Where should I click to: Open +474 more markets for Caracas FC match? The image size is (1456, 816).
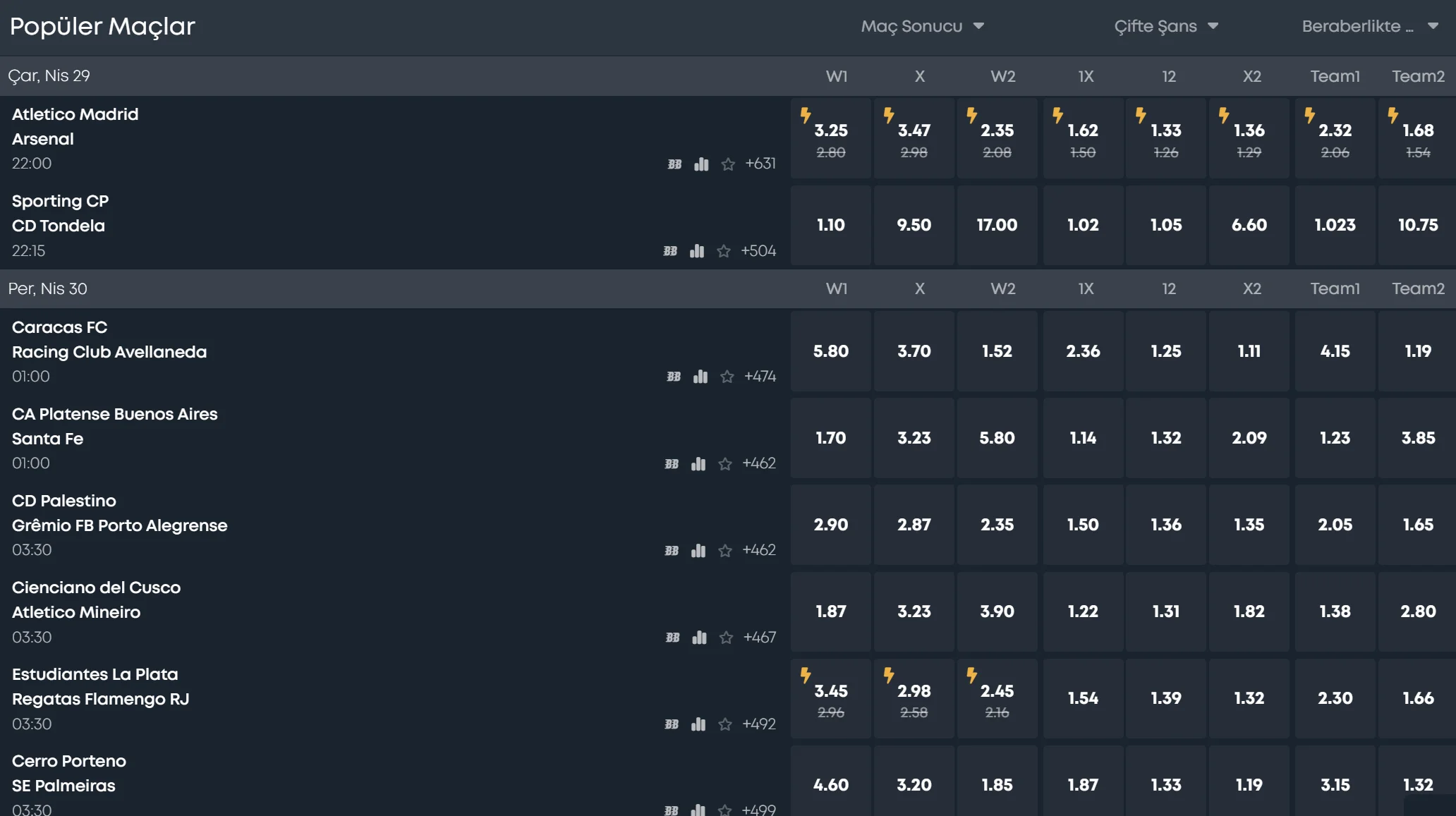pyautogui.click(x=760, y=377)
